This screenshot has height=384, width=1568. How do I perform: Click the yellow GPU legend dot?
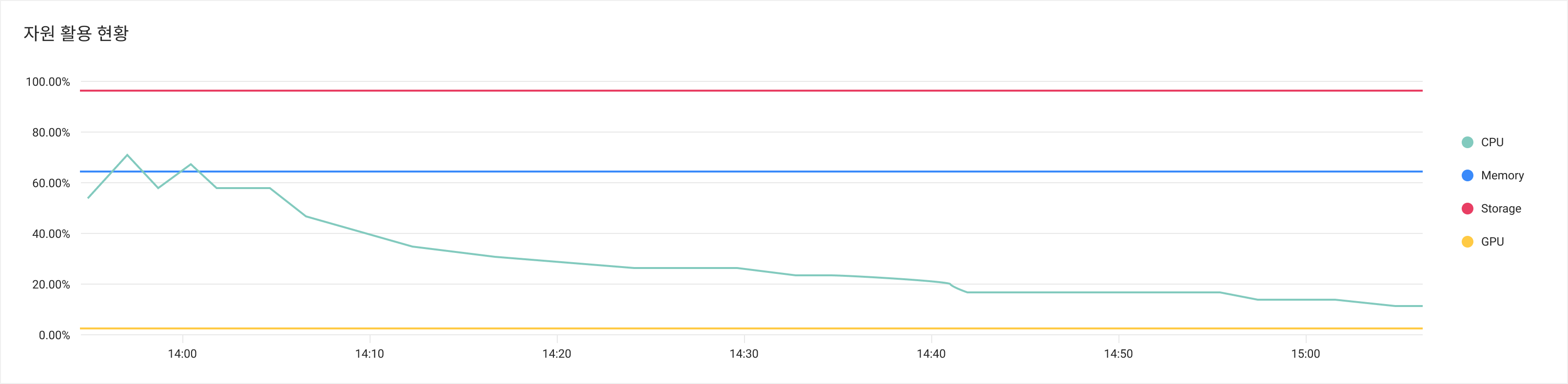[x=1467, y=242]
